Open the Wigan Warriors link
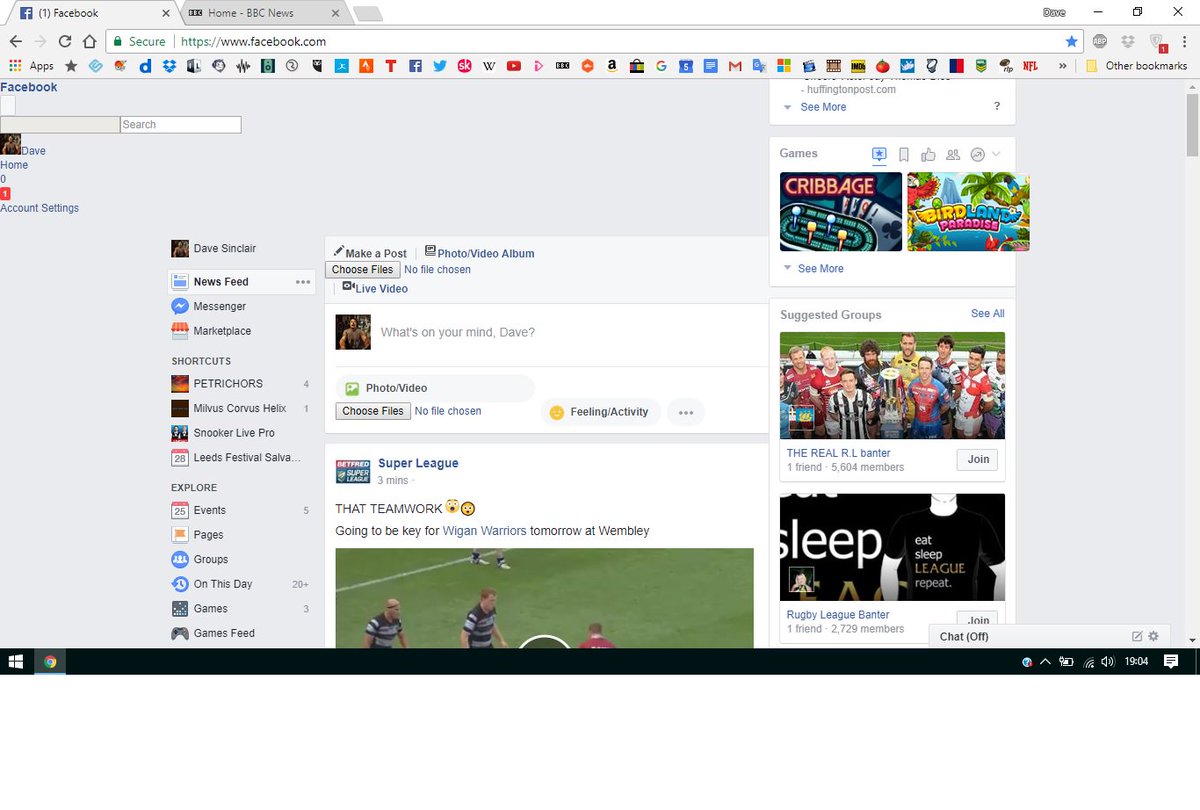 (484, 531)
